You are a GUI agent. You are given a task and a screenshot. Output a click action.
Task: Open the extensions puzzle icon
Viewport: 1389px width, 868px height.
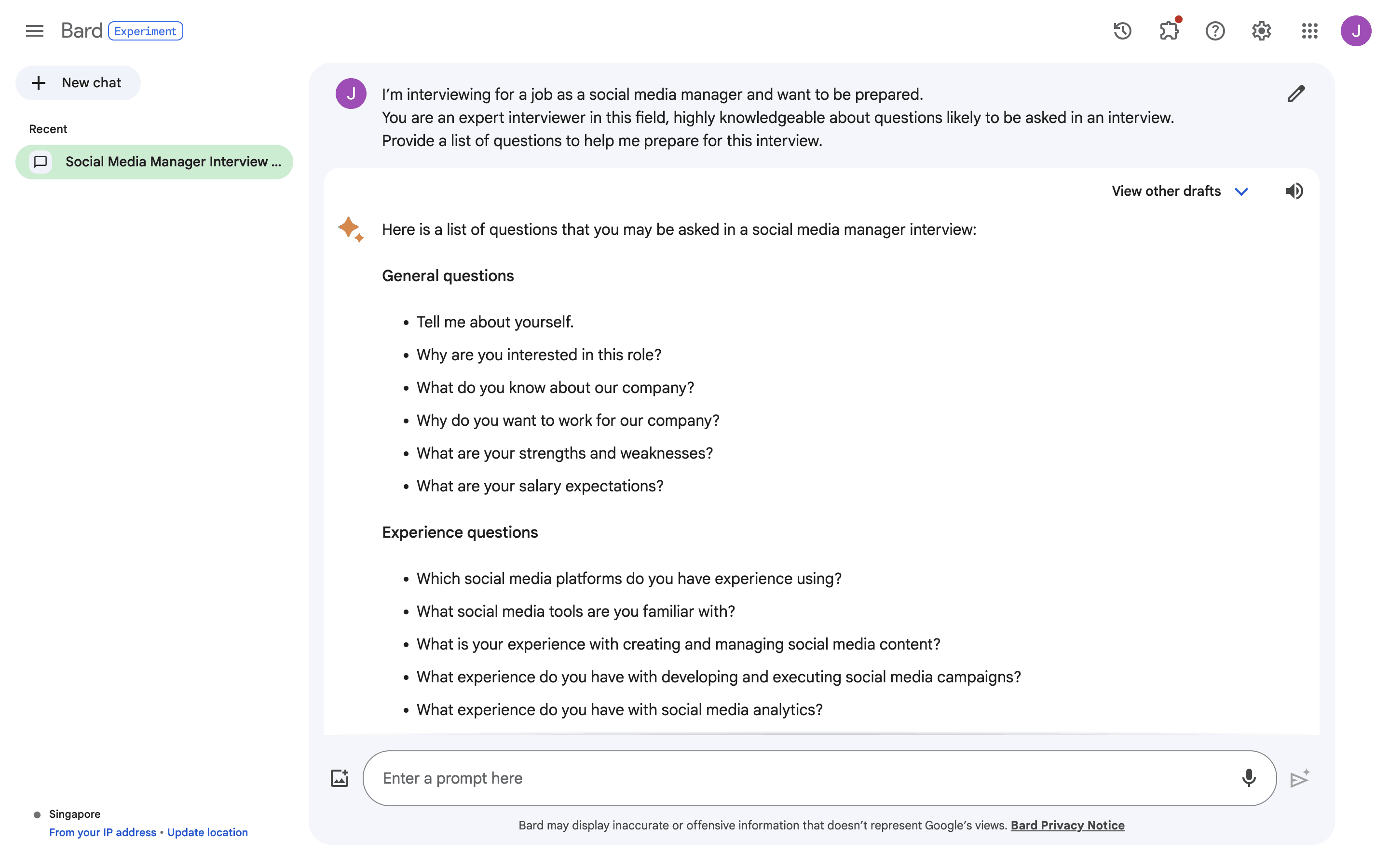point(1169,31)
